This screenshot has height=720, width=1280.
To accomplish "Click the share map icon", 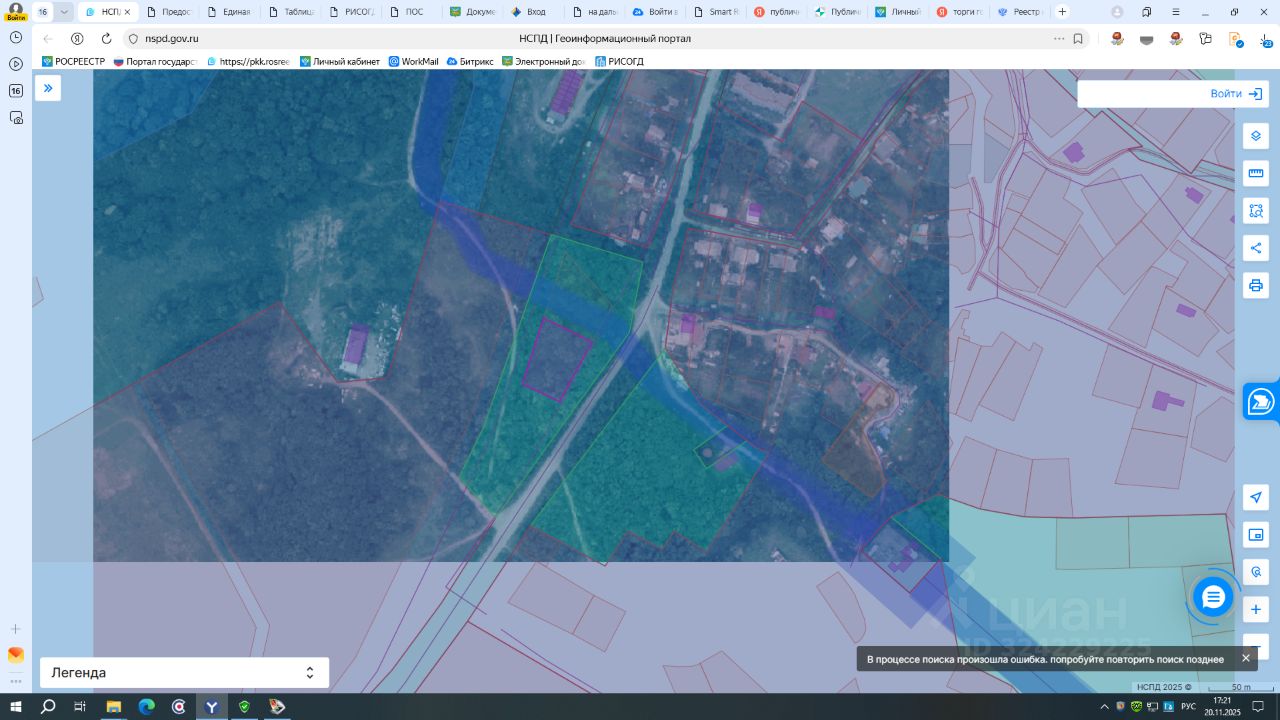I will click(1256, 248).
